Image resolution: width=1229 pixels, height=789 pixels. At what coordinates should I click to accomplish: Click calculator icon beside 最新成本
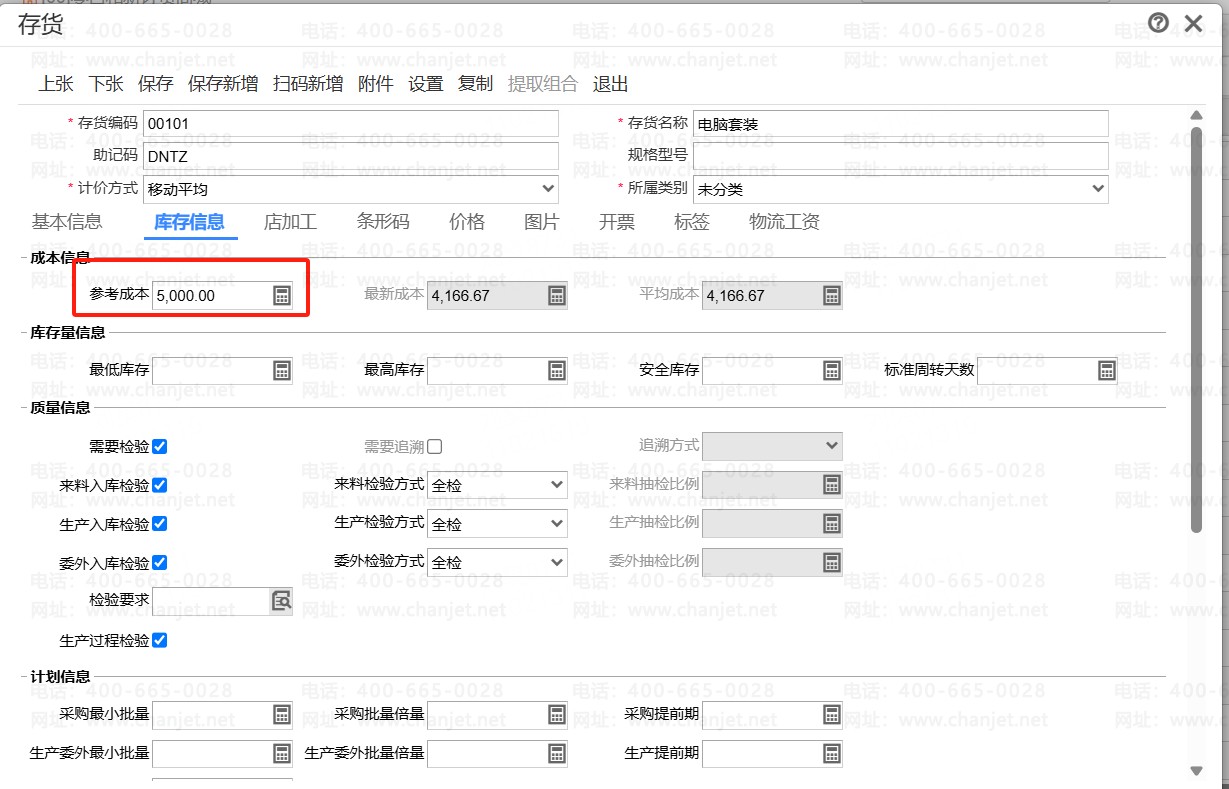click(557, 295)
